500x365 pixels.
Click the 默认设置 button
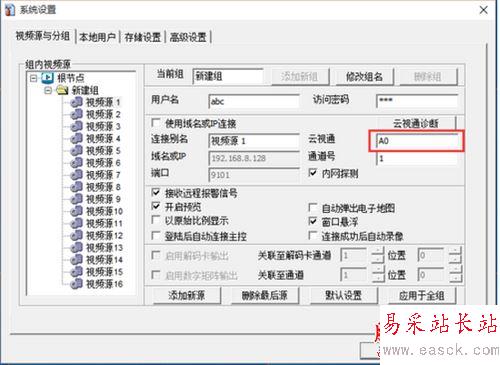click(343, 296)
